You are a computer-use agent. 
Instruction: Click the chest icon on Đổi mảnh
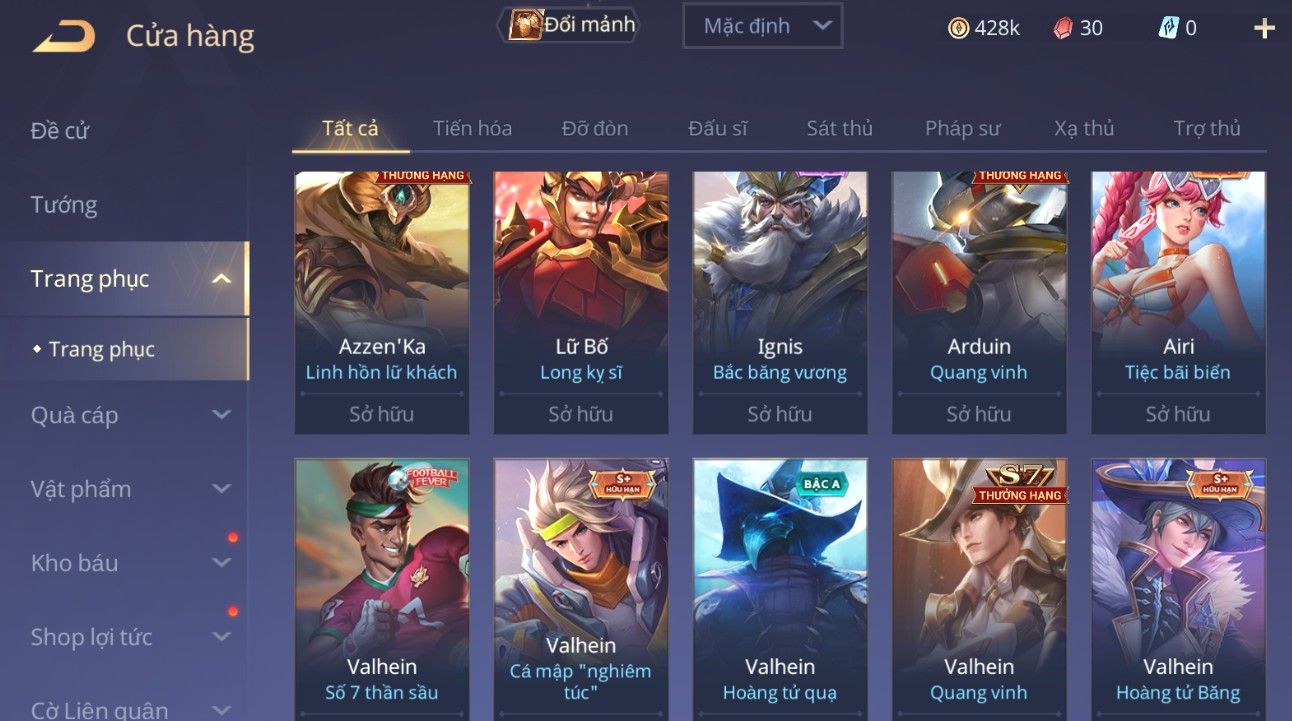pyautogui.click(x=525, y=25)
